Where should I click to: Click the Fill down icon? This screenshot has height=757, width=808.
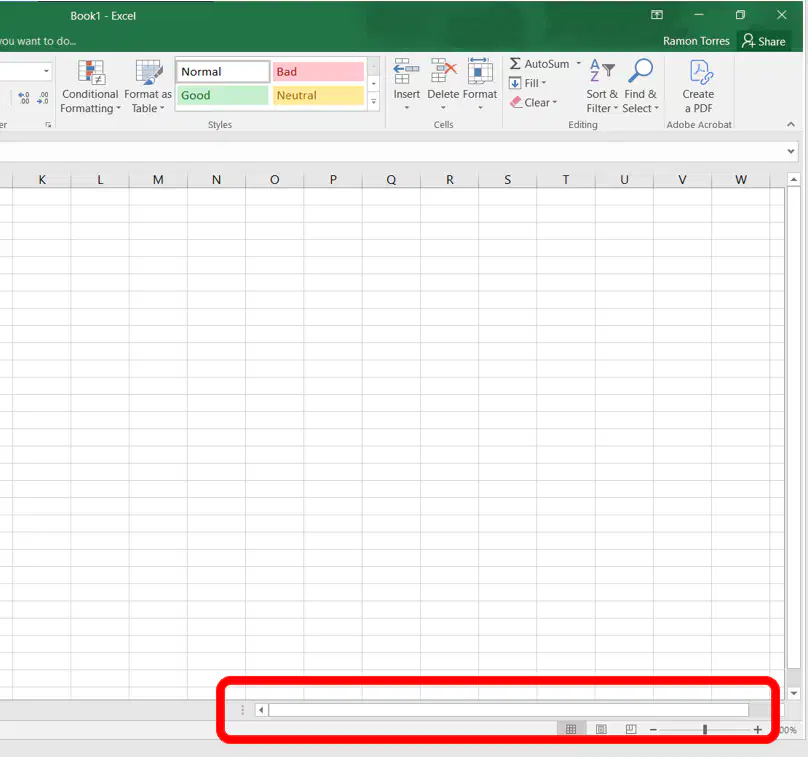515,83
